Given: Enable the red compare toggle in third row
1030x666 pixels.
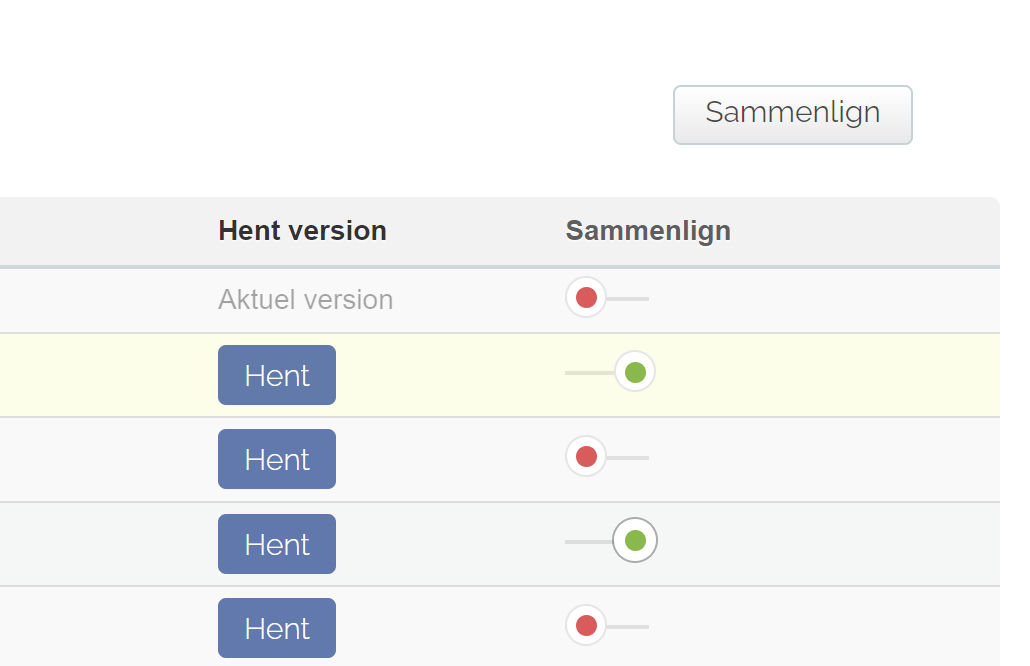Looking at the screenshot, I should (606, 457).
